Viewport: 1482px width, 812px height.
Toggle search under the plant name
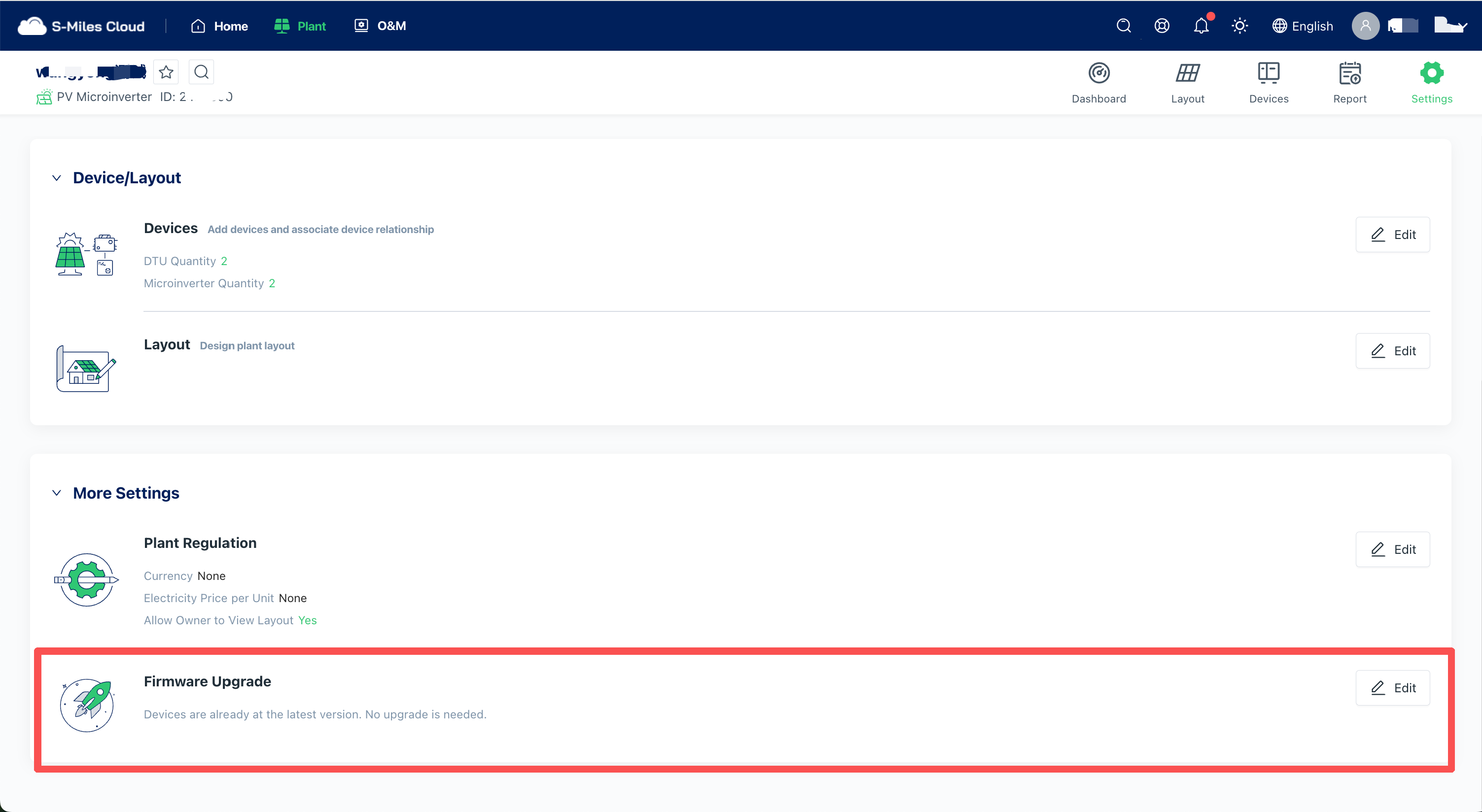pyautogui.click(x=201, y=72)
